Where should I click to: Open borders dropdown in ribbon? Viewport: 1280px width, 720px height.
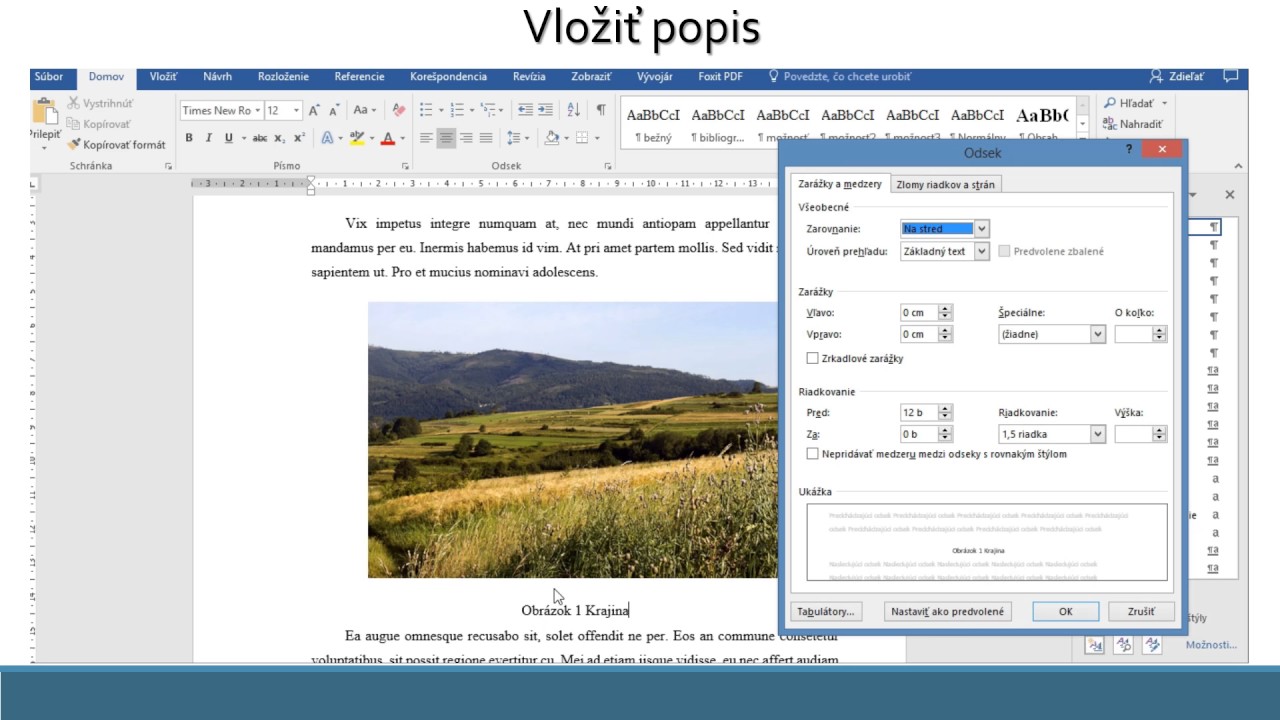tap(597, 138)
